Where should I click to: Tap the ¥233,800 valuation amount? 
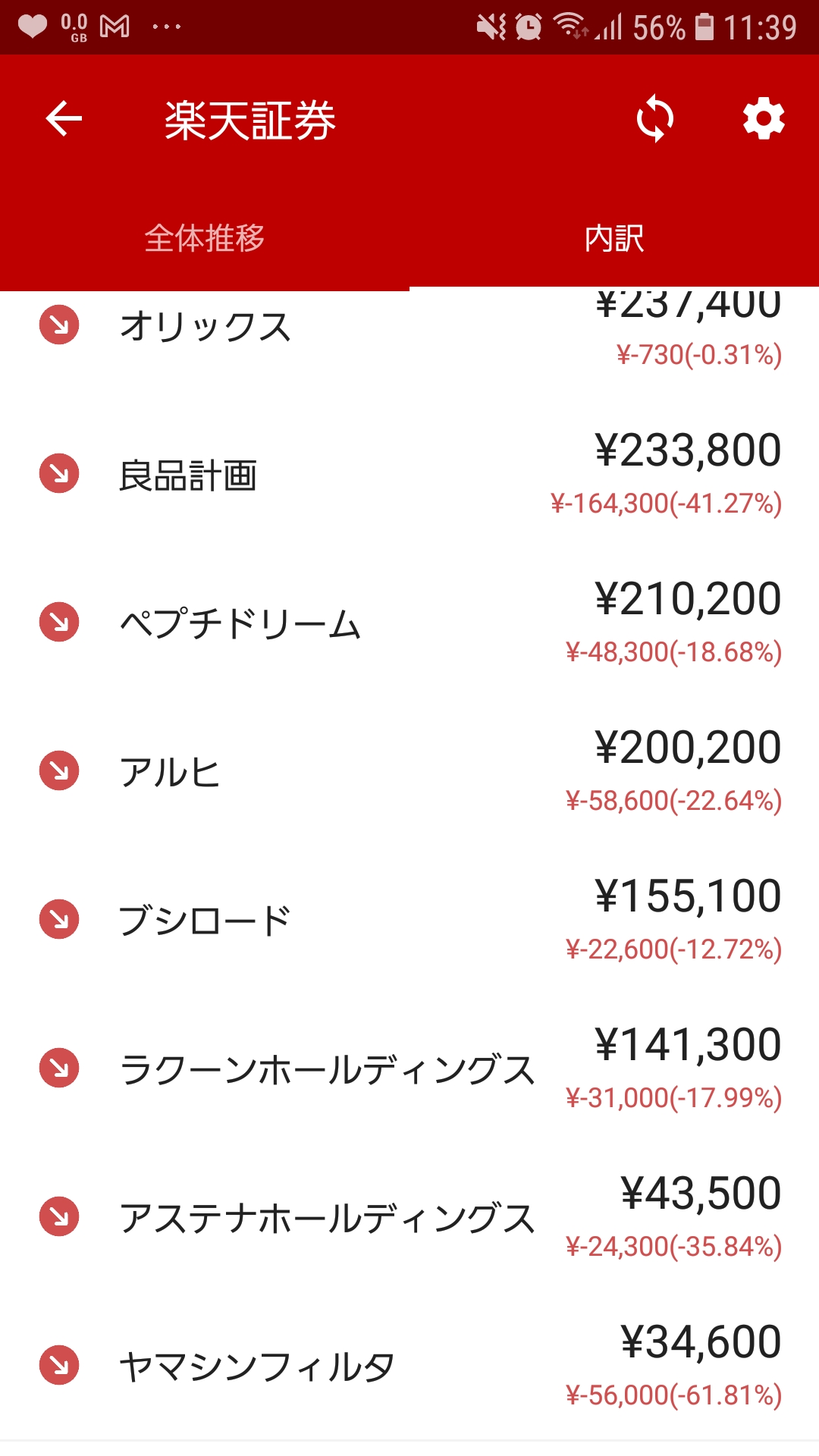tap(688, 450)
